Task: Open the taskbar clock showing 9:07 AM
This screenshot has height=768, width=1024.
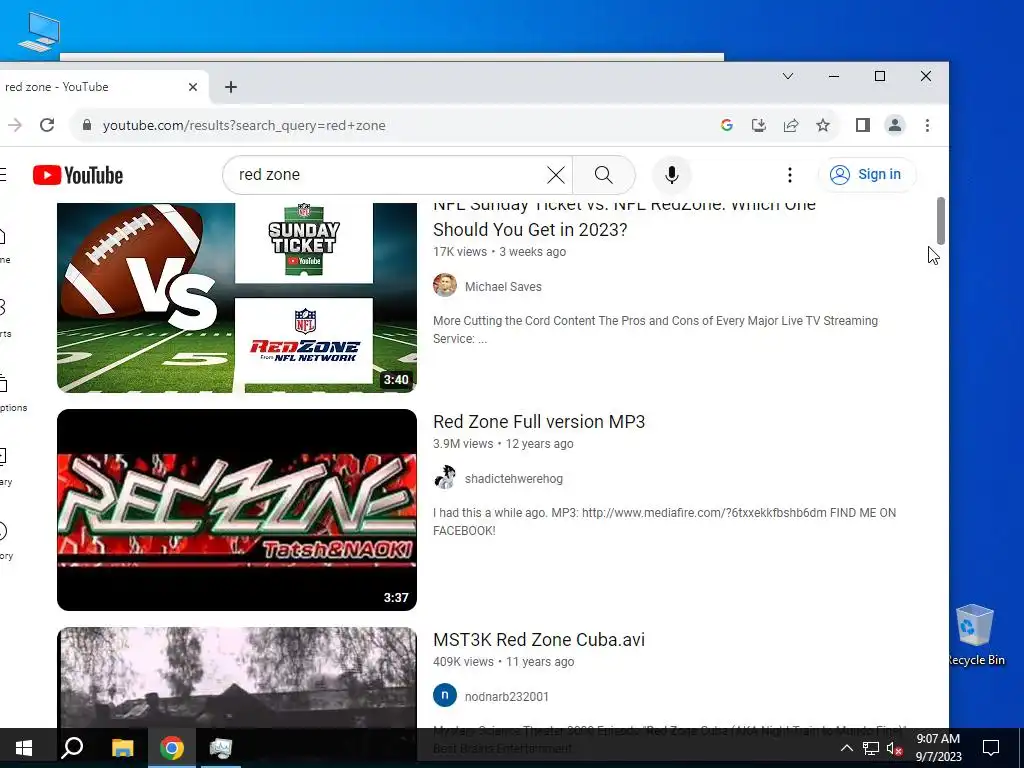Action: coord(938,748)
